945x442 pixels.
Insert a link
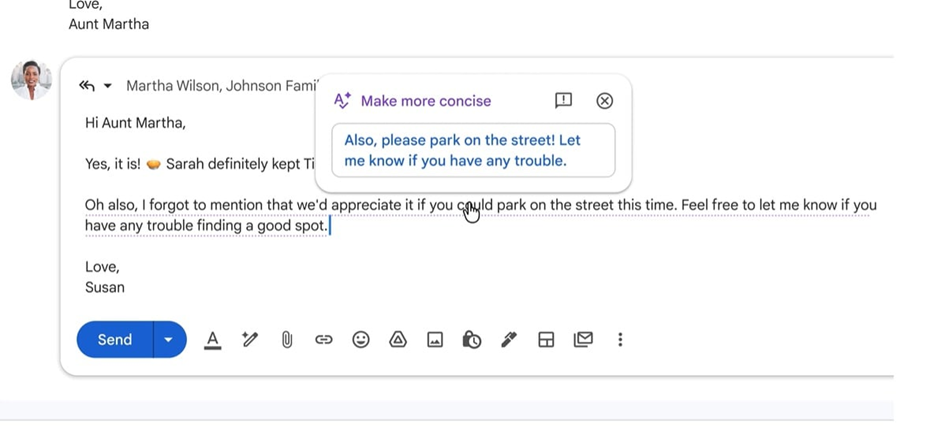[324, 340]
